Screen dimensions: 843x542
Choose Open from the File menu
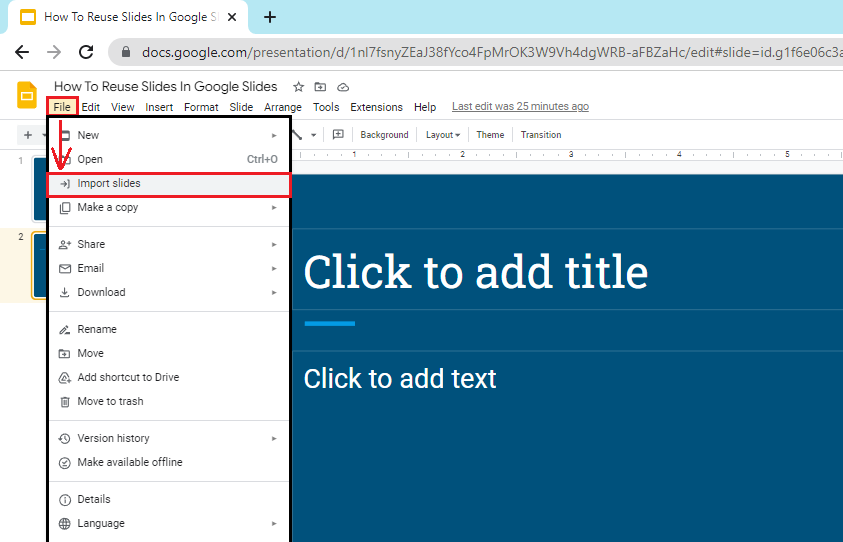[169, 160]
